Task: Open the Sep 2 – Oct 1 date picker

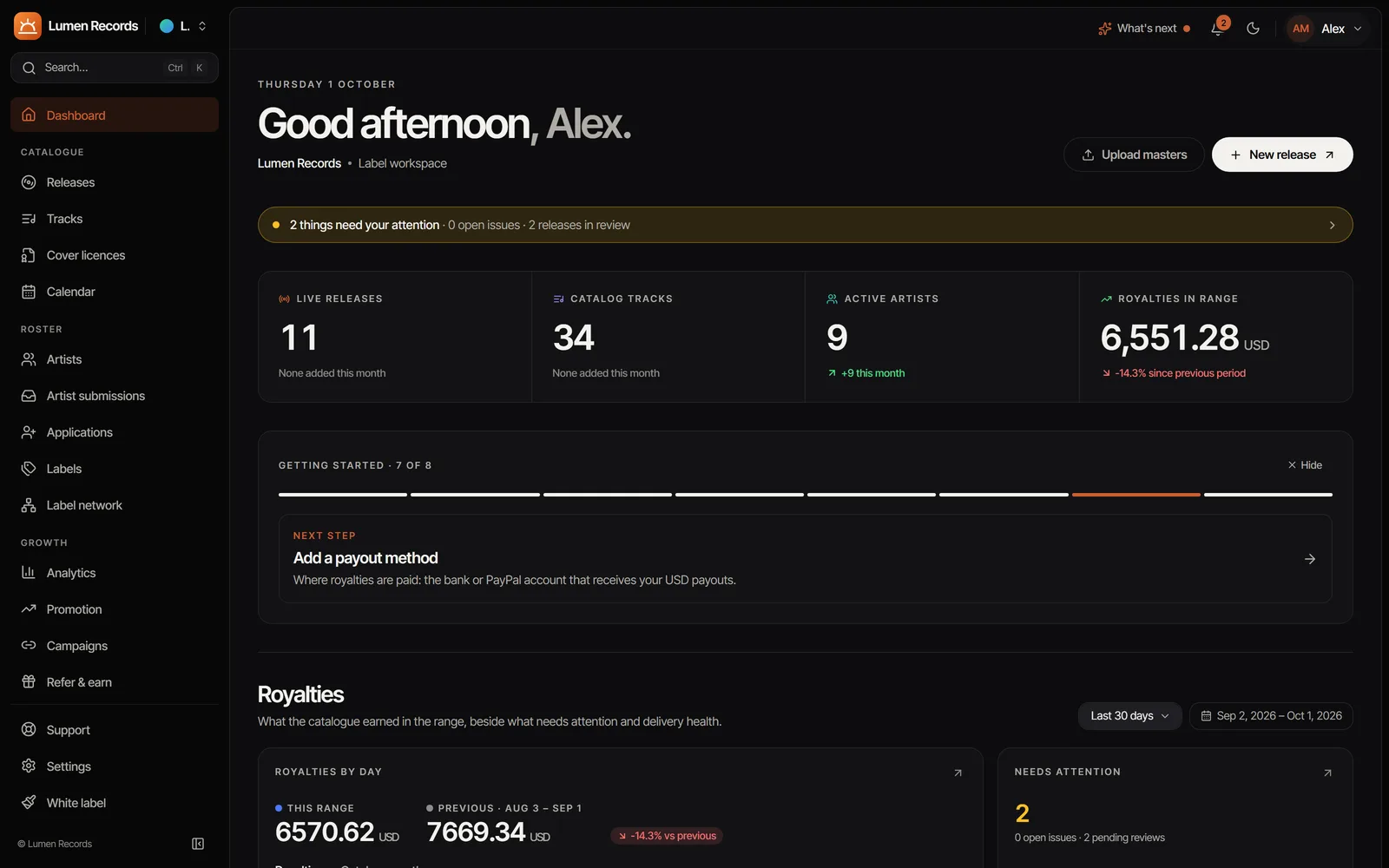Action: (x=1271, y=716)
